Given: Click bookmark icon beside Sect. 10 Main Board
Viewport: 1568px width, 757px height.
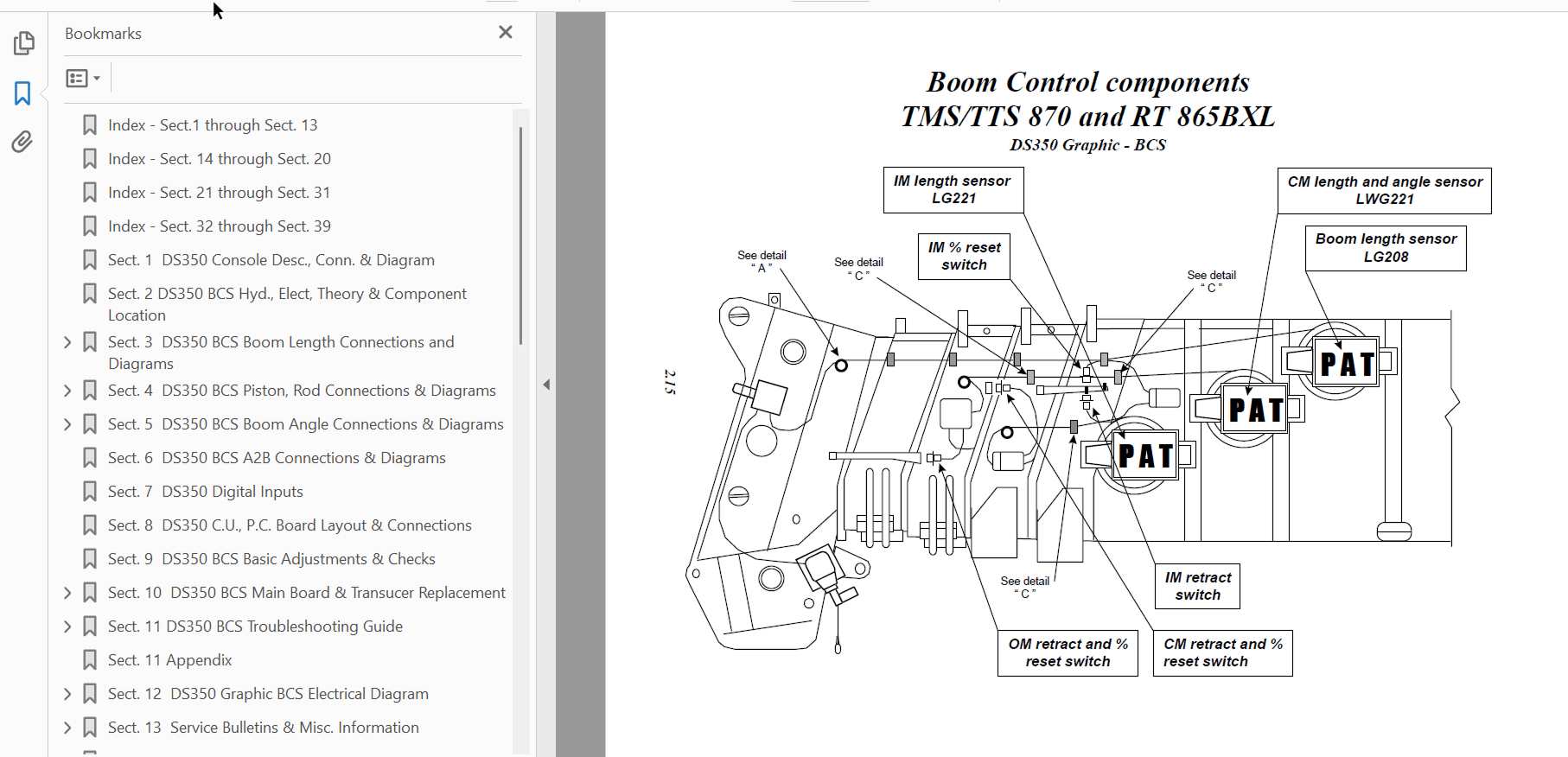Looking at the screenshot, I should tap(89, 593).
